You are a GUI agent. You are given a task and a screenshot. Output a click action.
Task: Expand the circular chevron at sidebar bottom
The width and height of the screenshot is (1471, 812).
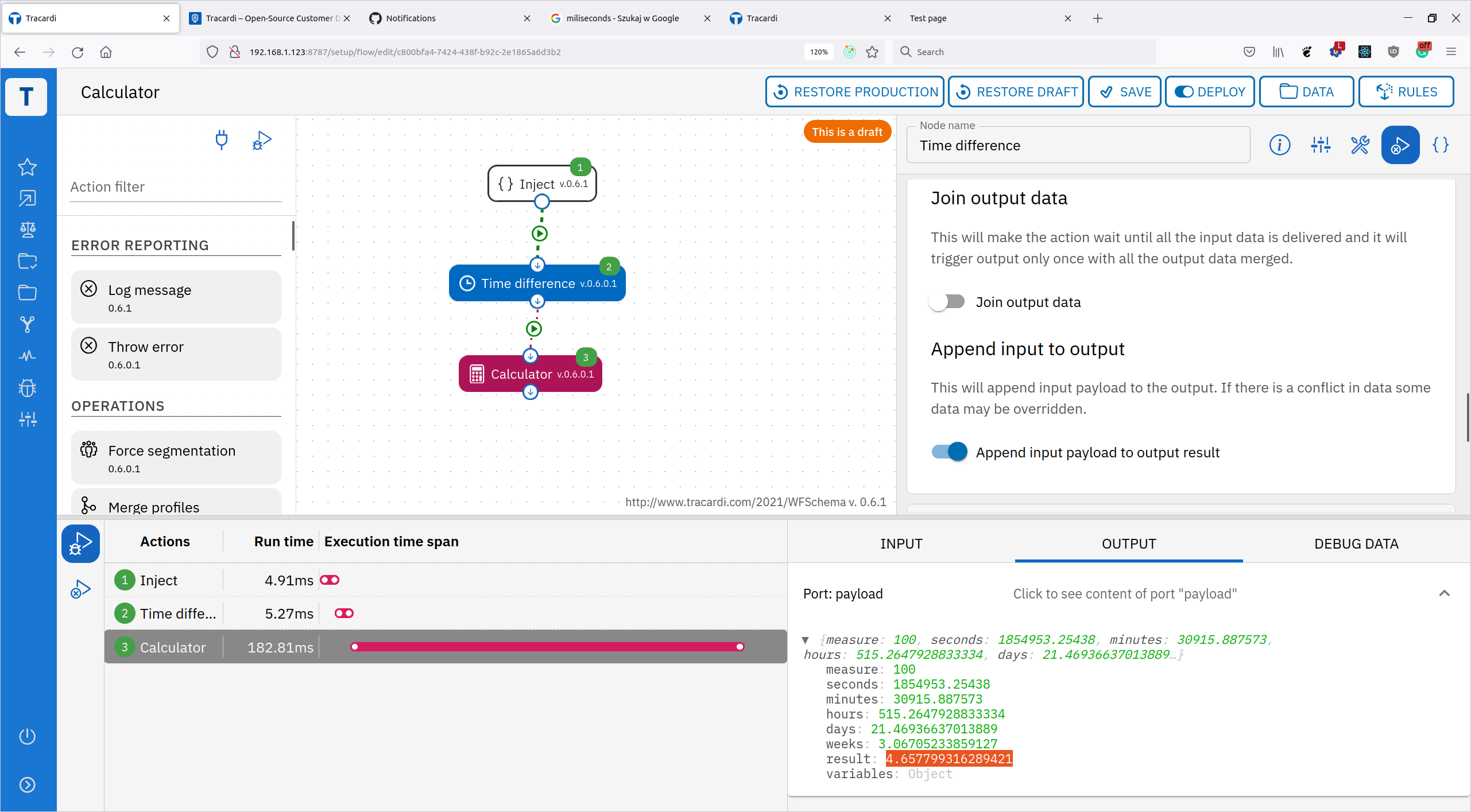pyautogui.click(x=27, y=785)
